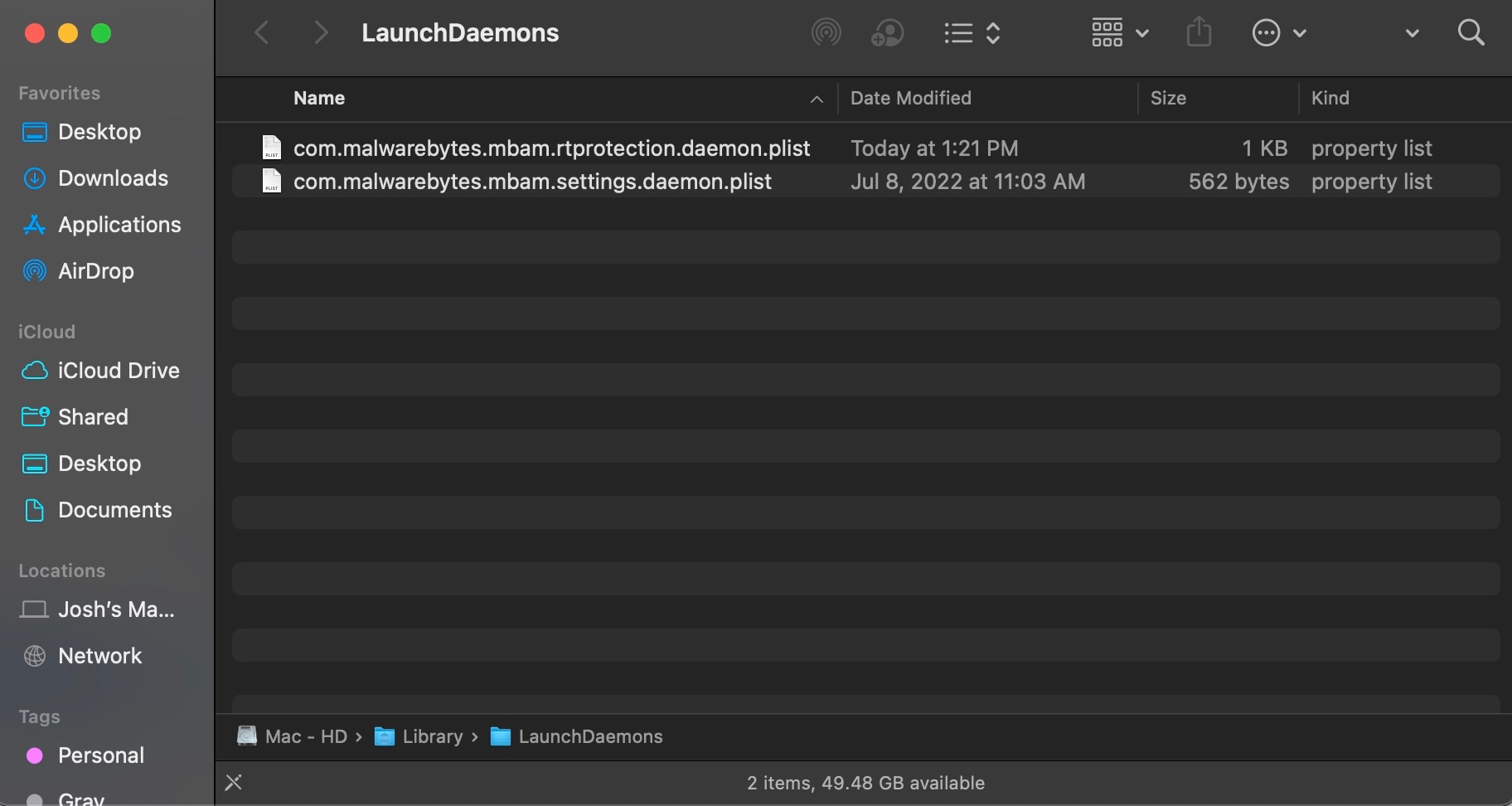Open the list view switcher
The width and height of the screenshot is (1512, 806).
click(972, 33)
